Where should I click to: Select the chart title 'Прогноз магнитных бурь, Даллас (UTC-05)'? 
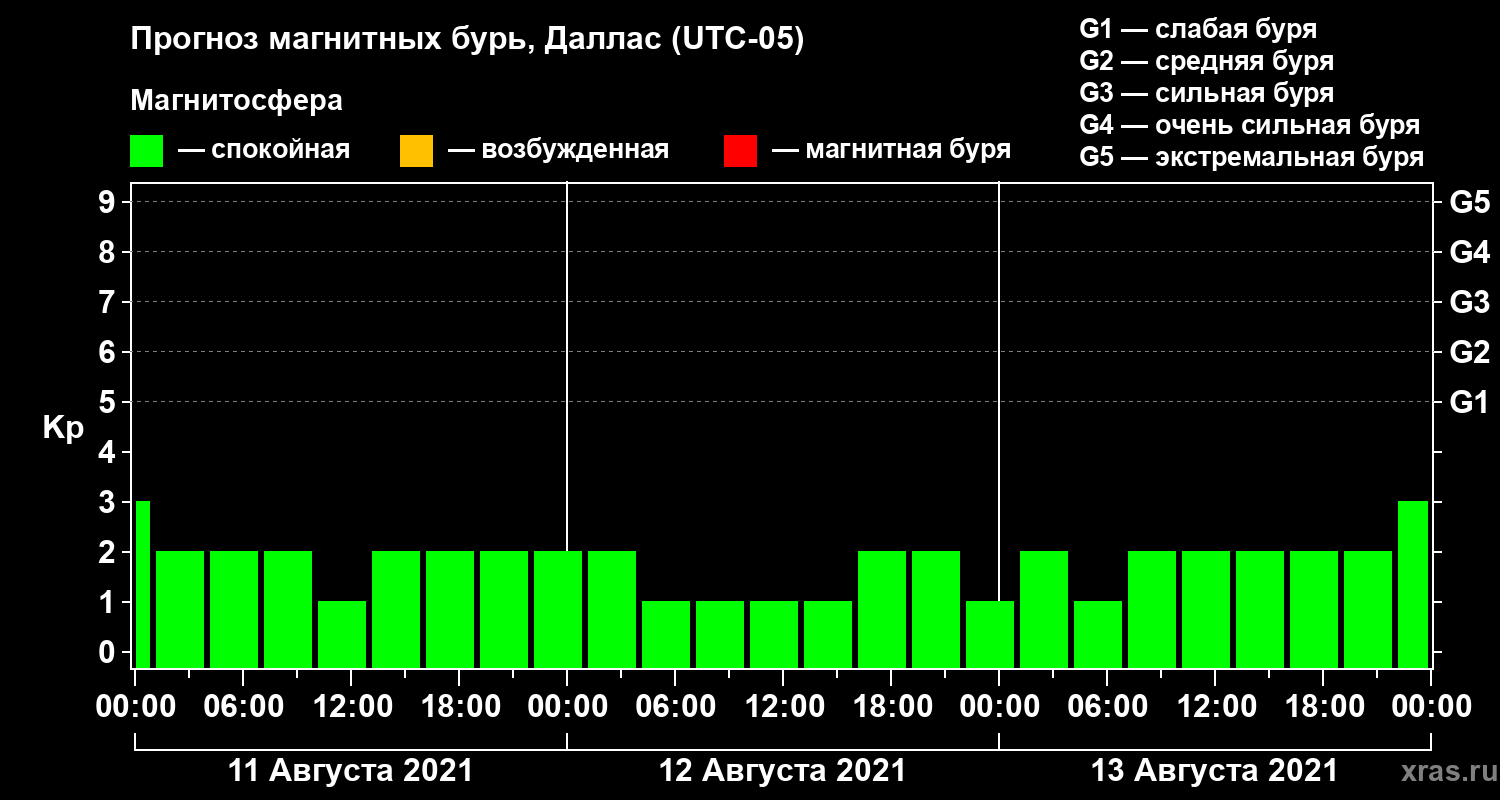pyautogui.click(x=467, y=41)
